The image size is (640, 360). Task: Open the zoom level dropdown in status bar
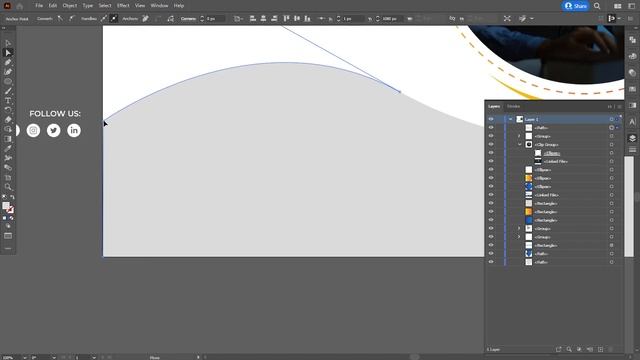pyautogui.click(x=25, y=358)
